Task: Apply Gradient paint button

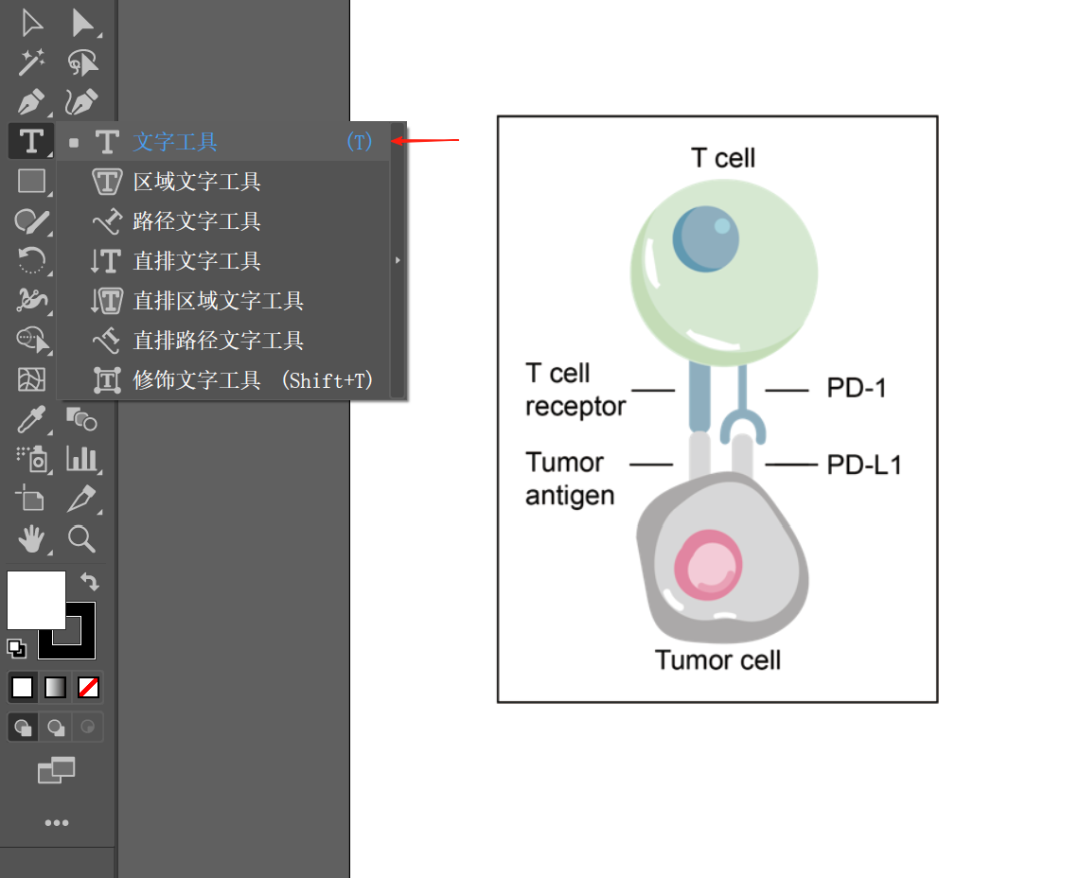Action: click(56, 687)
